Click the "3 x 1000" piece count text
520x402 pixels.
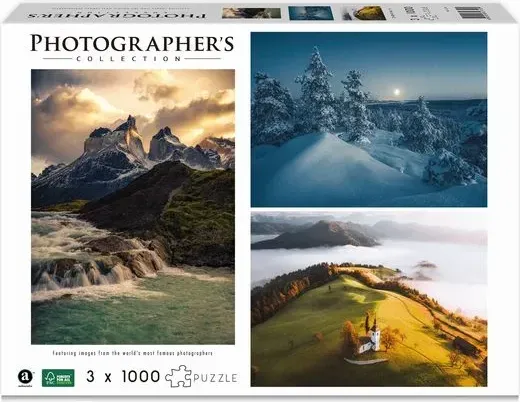(x=123, y=377)
